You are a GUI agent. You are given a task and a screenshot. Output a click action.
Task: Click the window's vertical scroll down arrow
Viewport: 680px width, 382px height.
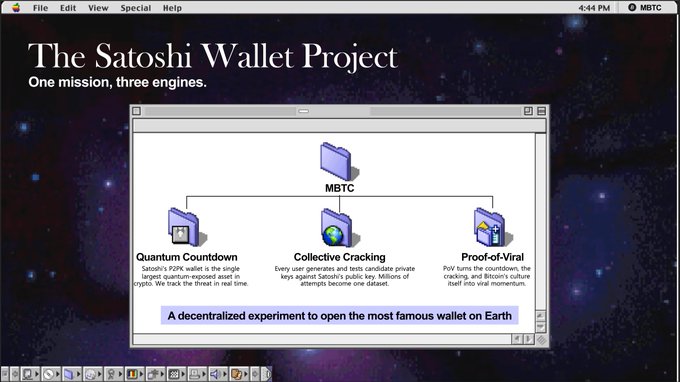point(540,327)
